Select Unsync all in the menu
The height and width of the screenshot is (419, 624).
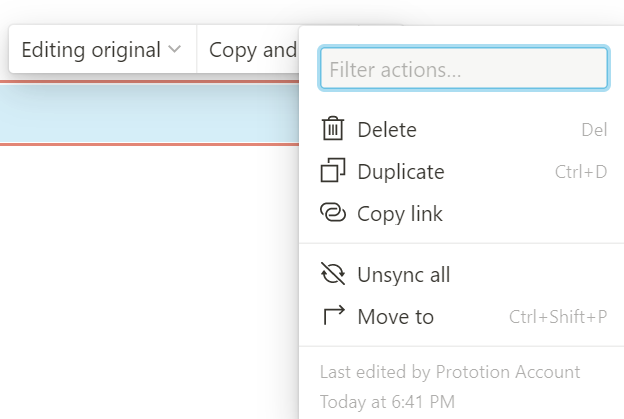tap(464, 275)
